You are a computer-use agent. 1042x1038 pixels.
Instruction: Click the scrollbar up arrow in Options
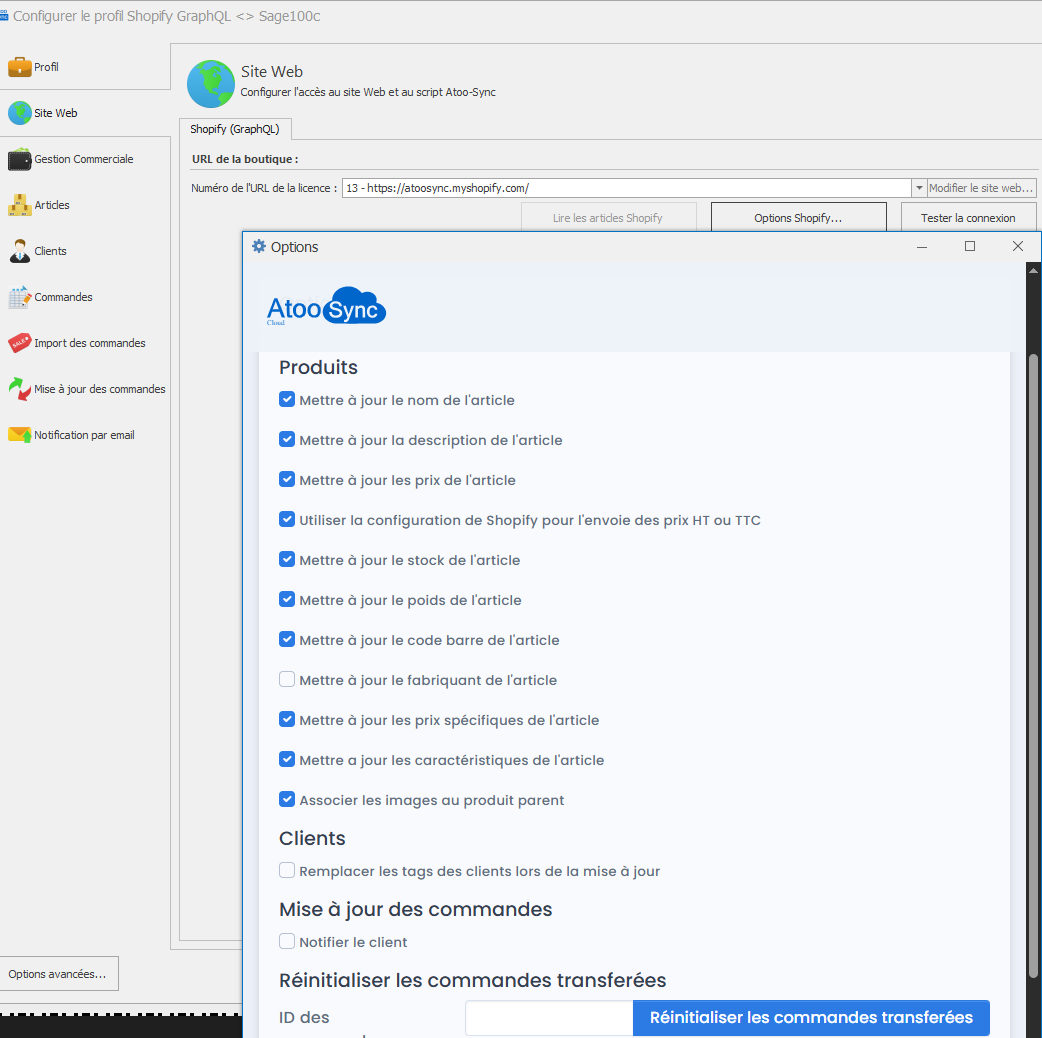1033,270
